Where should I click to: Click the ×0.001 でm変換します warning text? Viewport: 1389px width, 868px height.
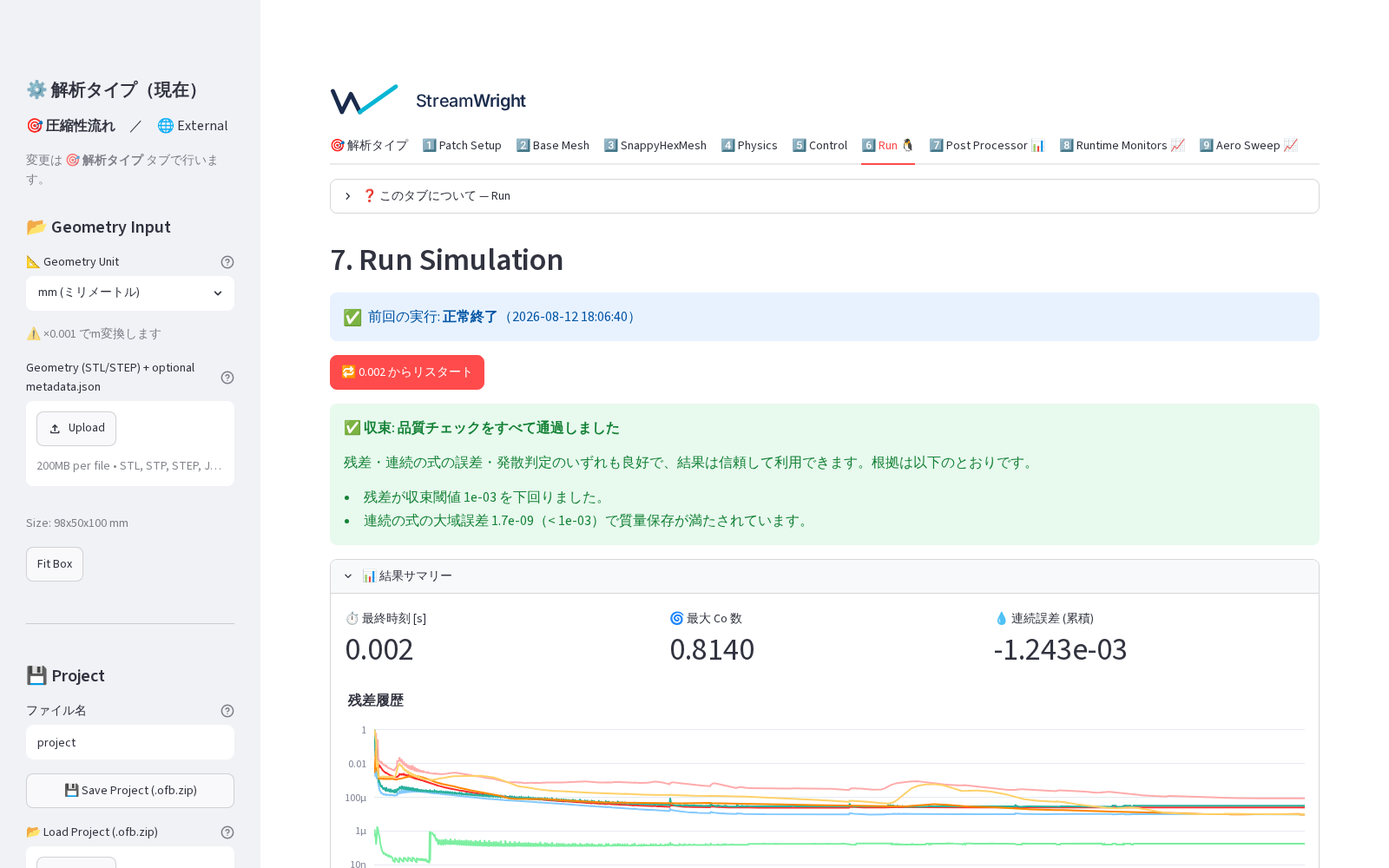[94, 334]
